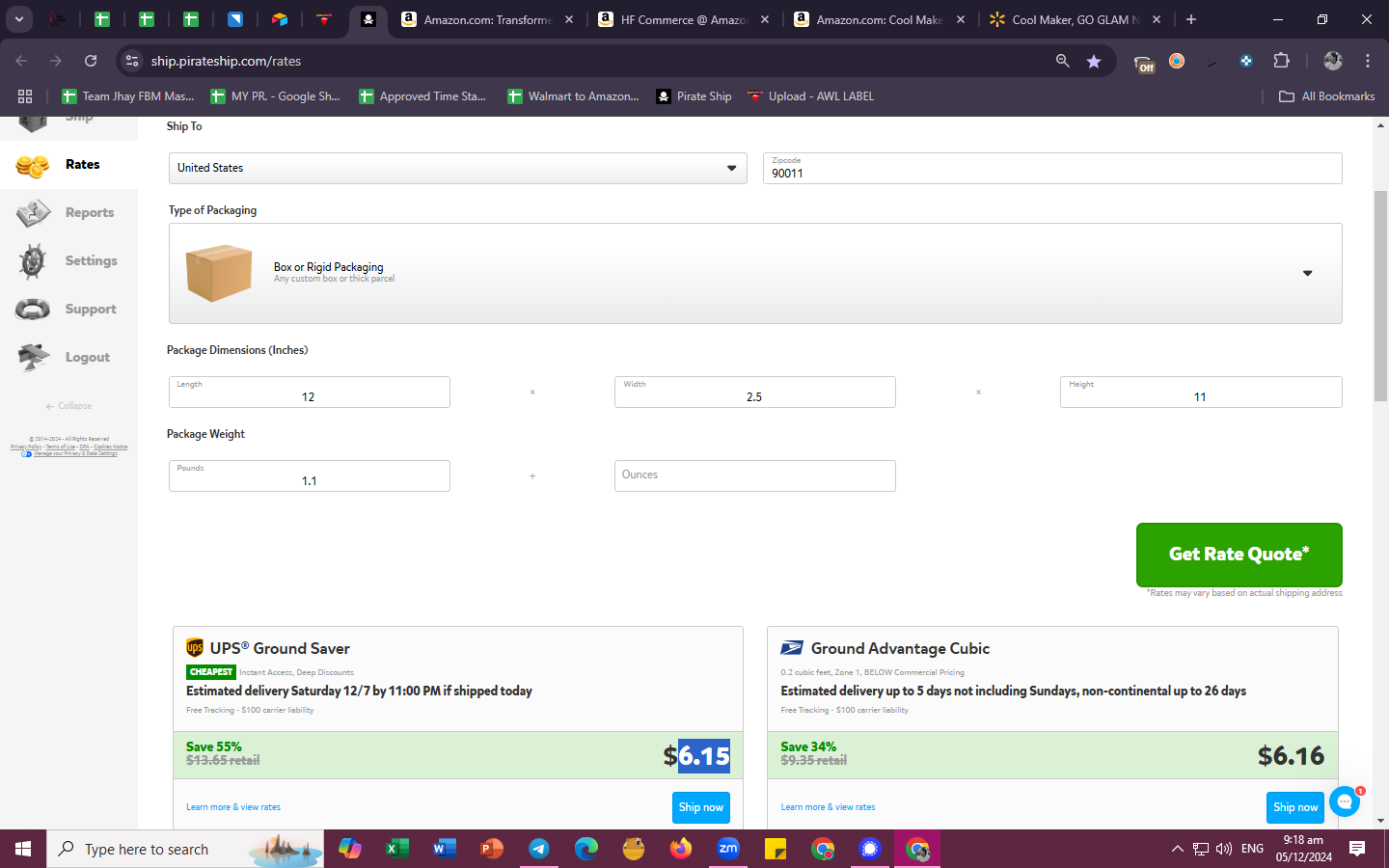Open Upload - AWL LABEL bookmark
The width and height of the screenshot is (1389, 868).
click(810, 96)
